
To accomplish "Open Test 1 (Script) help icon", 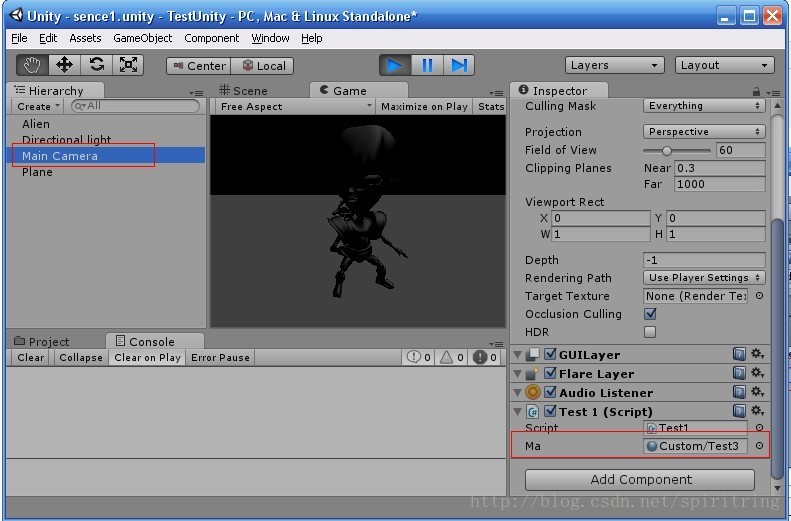I will [x=739, y=411].
